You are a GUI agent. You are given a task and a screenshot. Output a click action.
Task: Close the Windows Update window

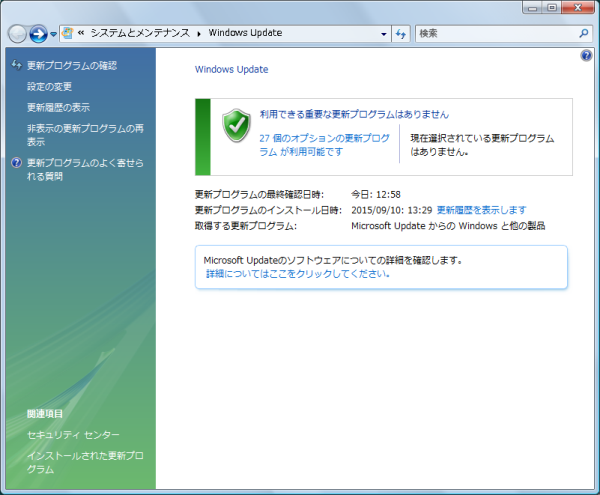click(578, 8)
